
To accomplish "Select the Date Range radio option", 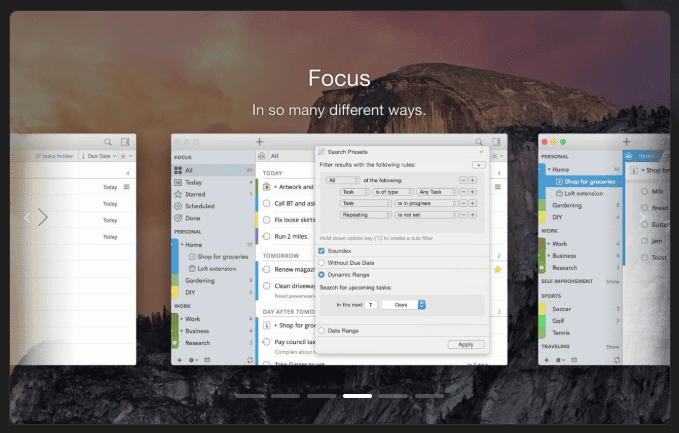I will (x=321, y=330).
